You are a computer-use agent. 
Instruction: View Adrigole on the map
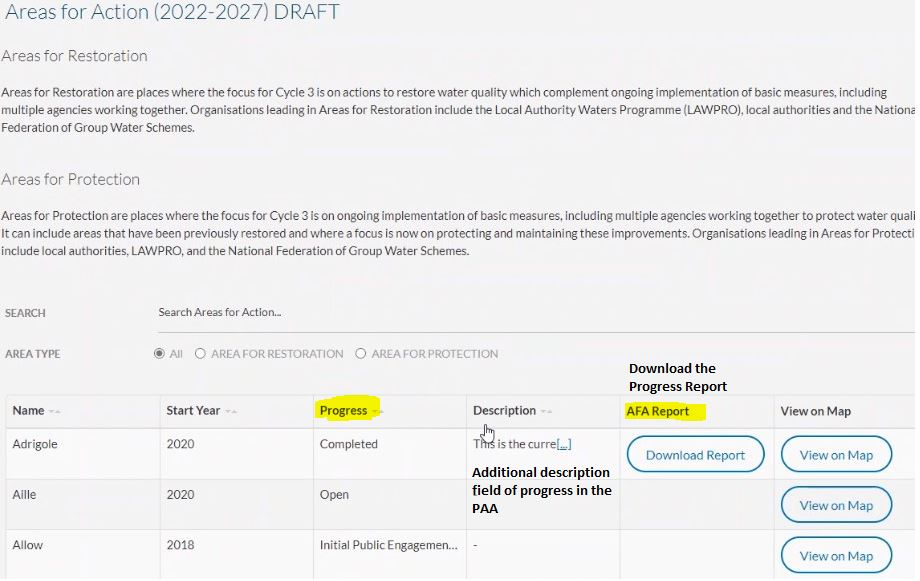(835, 455)
